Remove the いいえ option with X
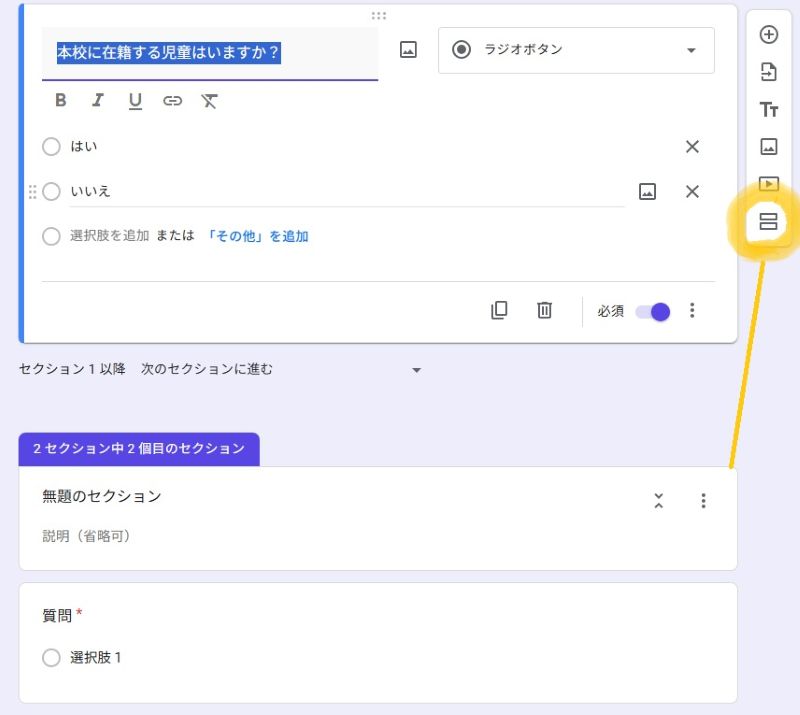Image resolution: width=800 pixels, height=715 pixels. click(x=692, y=191)
